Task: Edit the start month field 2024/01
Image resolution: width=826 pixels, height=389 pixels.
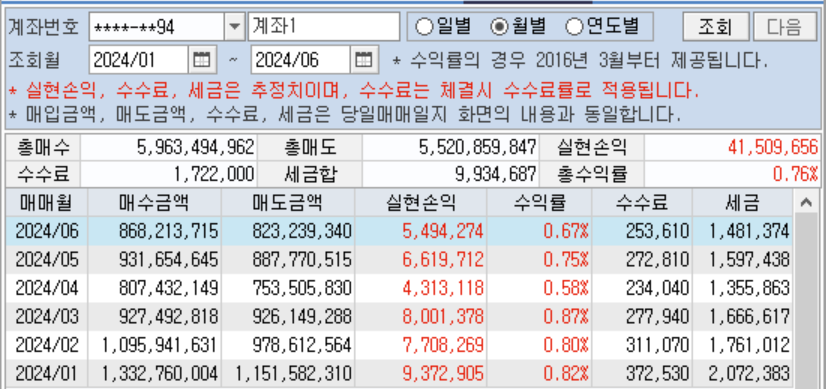Action: coord(139,60)
